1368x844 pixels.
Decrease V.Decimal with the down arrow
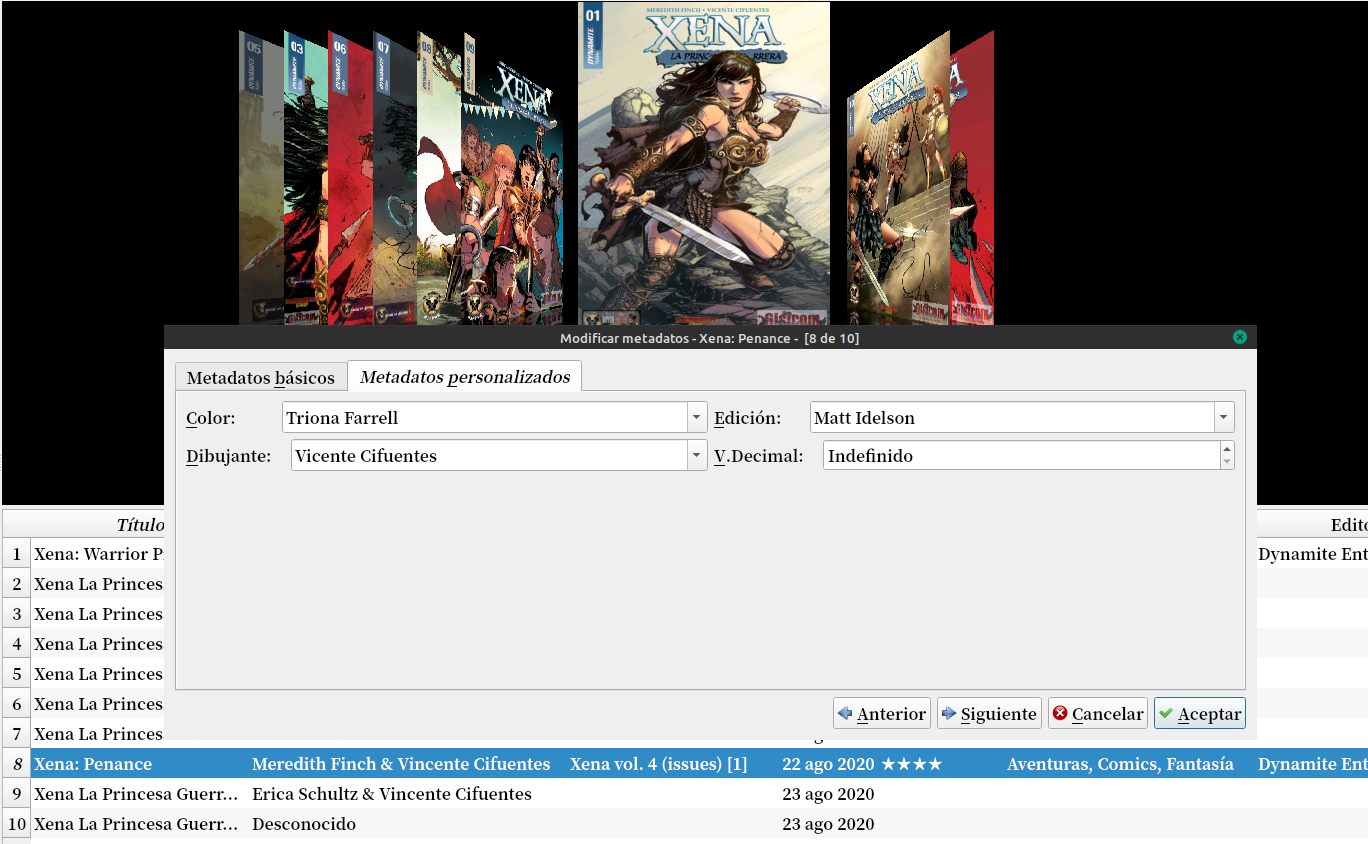tap(1227, 462)
